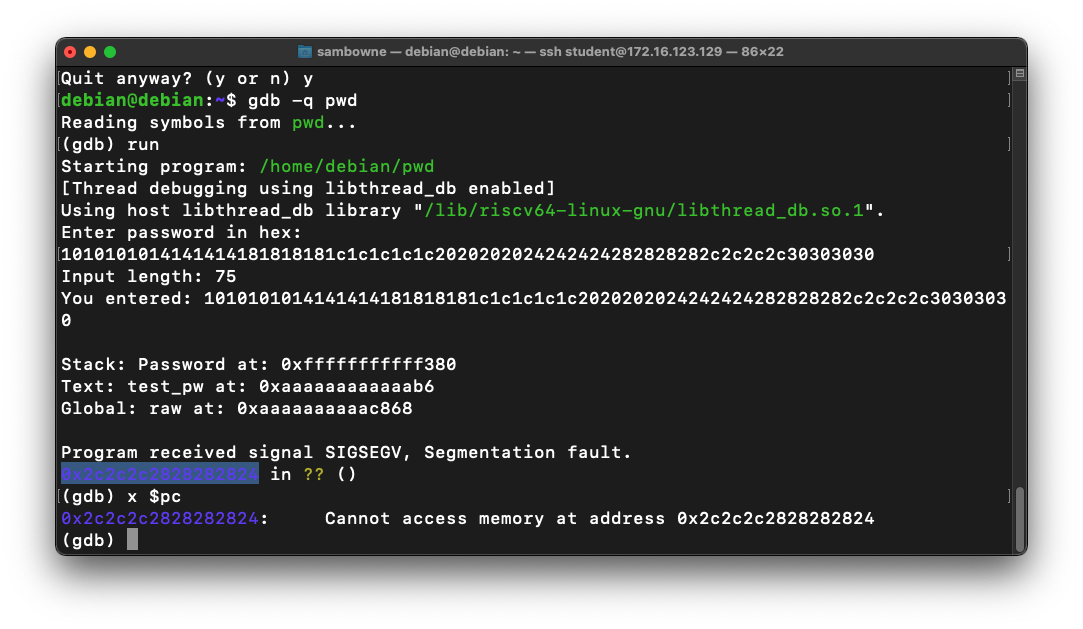Viewport: 1083px width, 629px height.
Task: Click the gdb prompt cursor block
Action: click(x=133, y=540)
